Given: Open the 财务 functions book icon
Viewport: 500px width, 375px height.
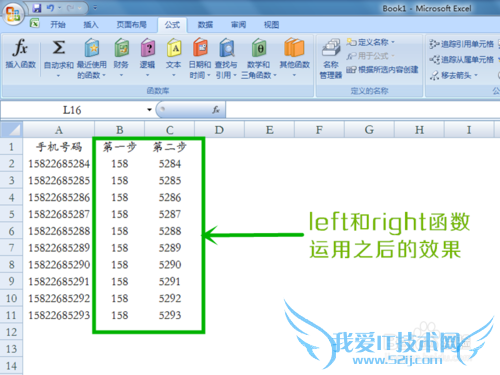Looking at the screenshot, I should [121, 47].
